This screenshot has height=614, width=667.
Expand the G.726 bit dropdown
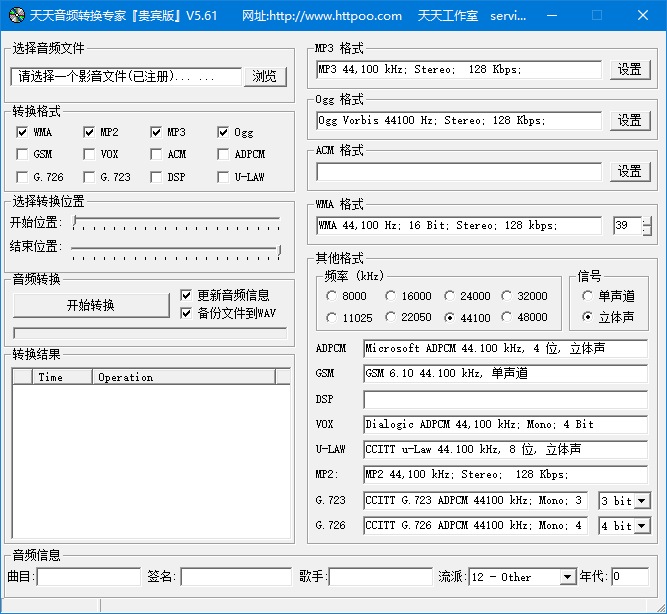pos(641,526)
